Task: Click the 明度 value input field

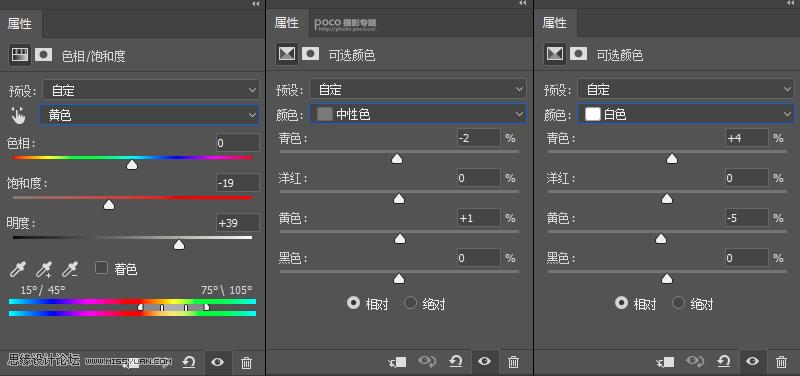Action: click(238, 222)
